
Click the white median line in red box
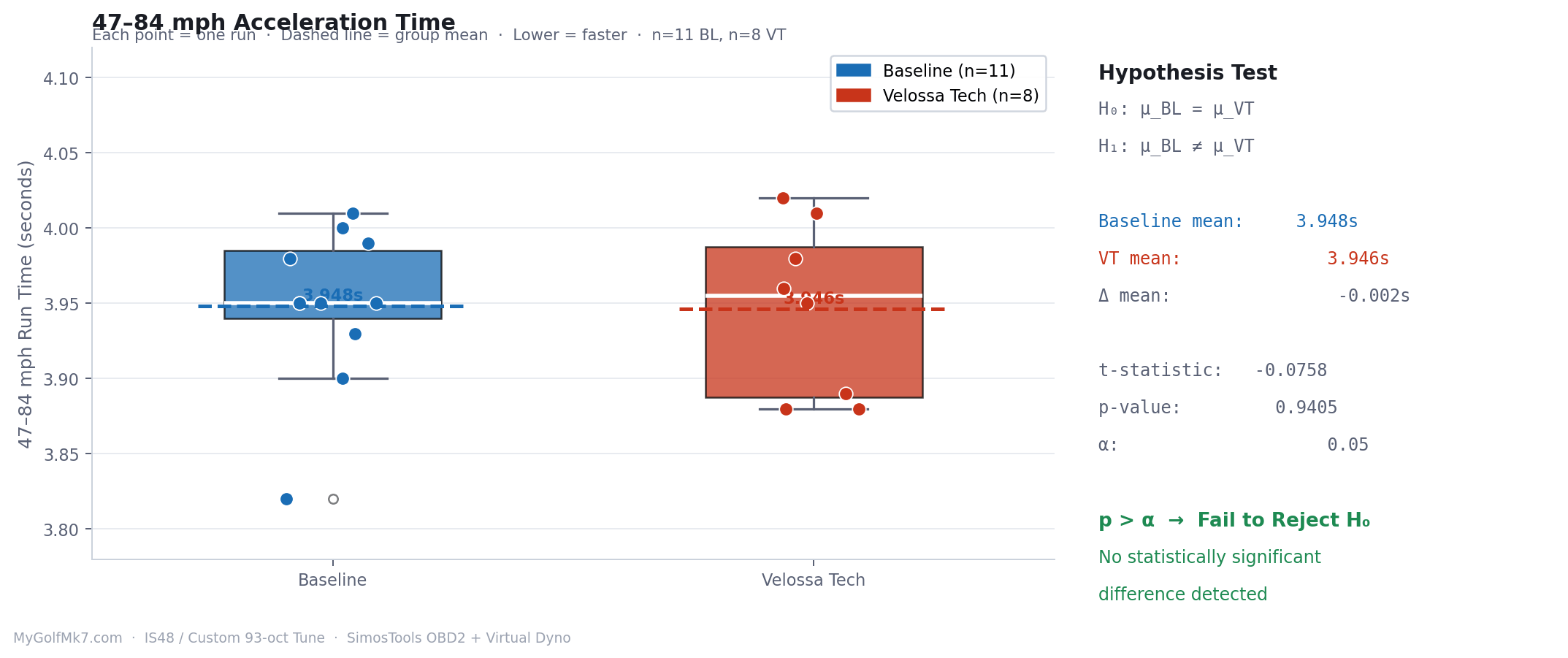coord(876,296)
